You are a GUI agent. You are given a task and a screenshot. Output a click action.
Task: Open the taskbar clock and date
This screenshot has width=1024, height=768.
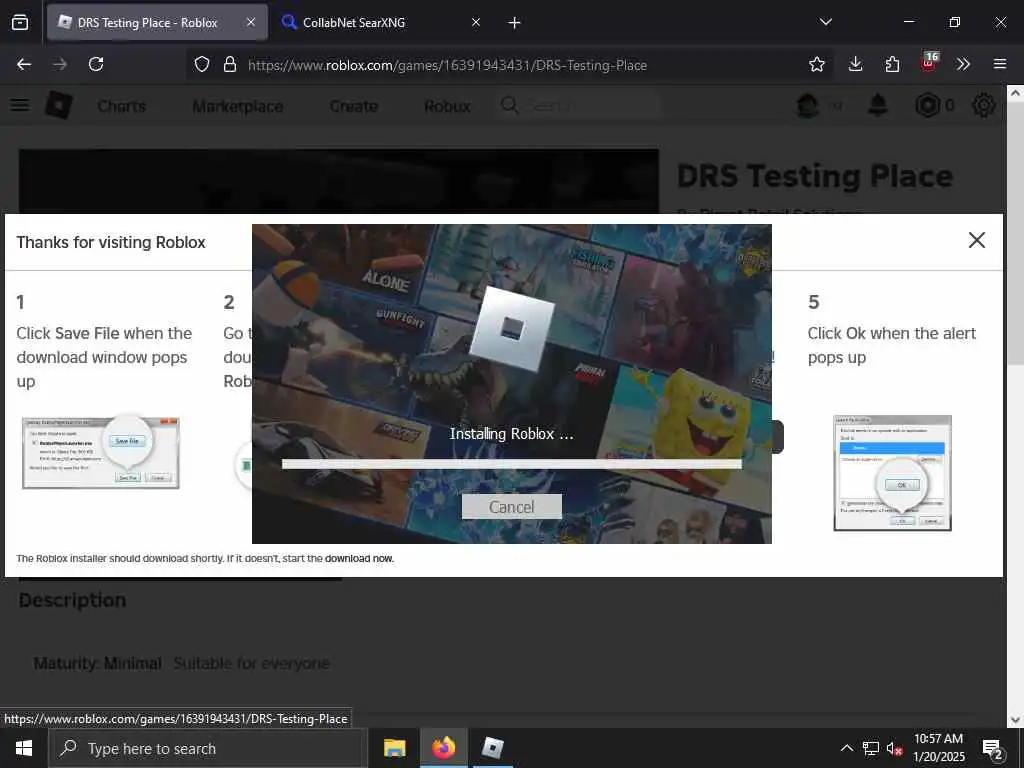[938, 748]
